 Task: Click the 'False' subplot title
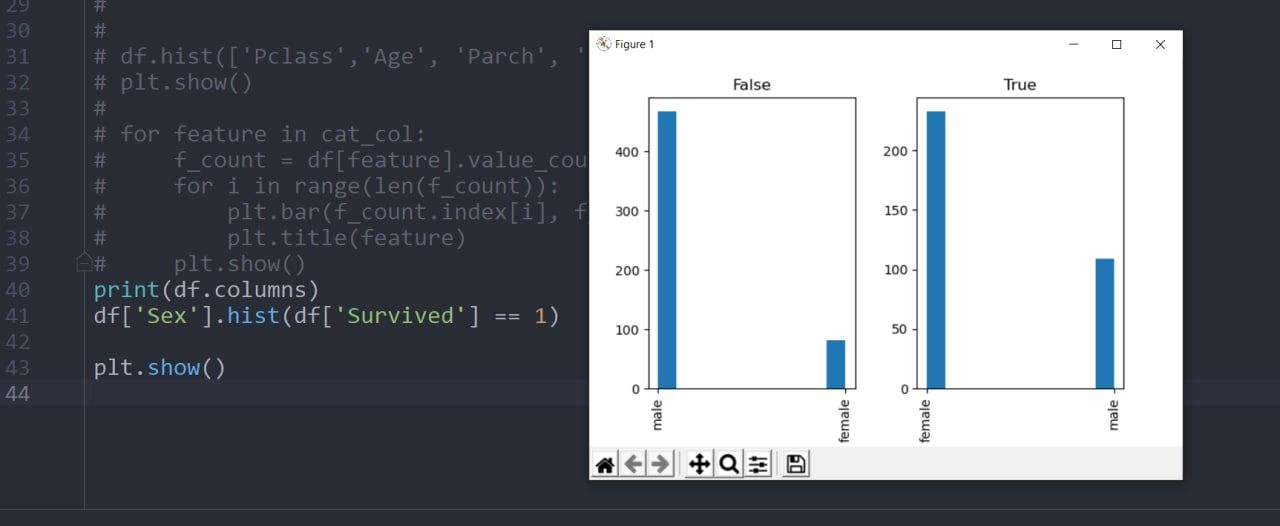tap(752, 85)
